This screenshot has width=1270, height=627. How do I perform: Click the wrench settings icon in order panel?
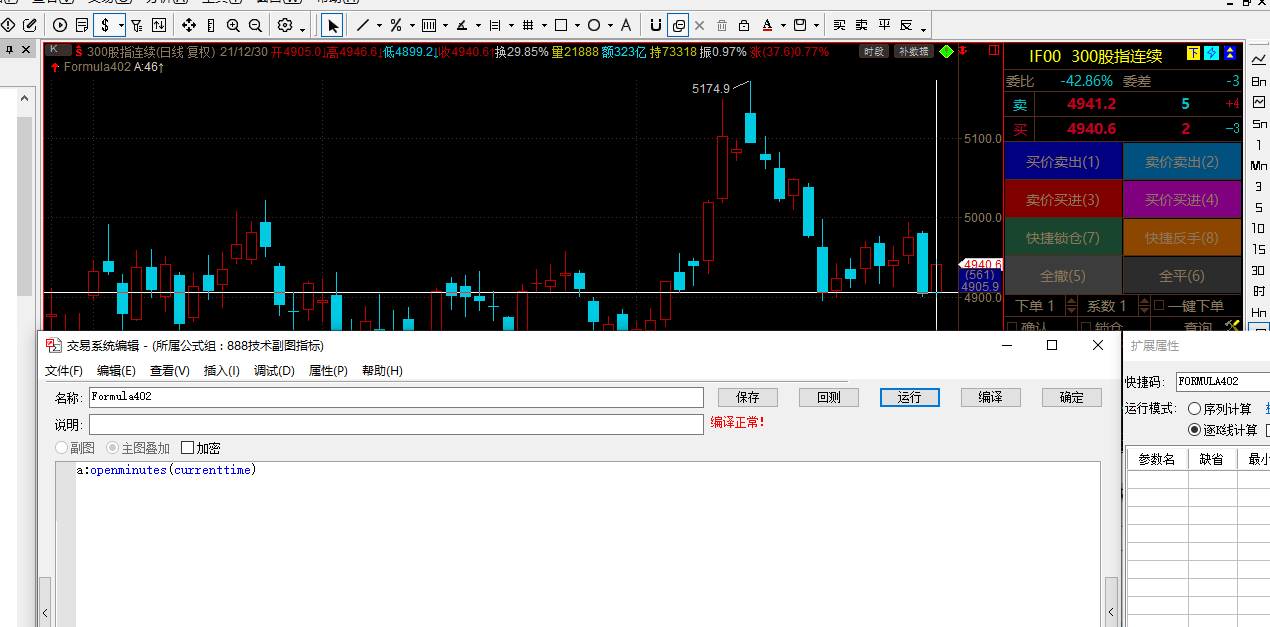pos(1232,326)
